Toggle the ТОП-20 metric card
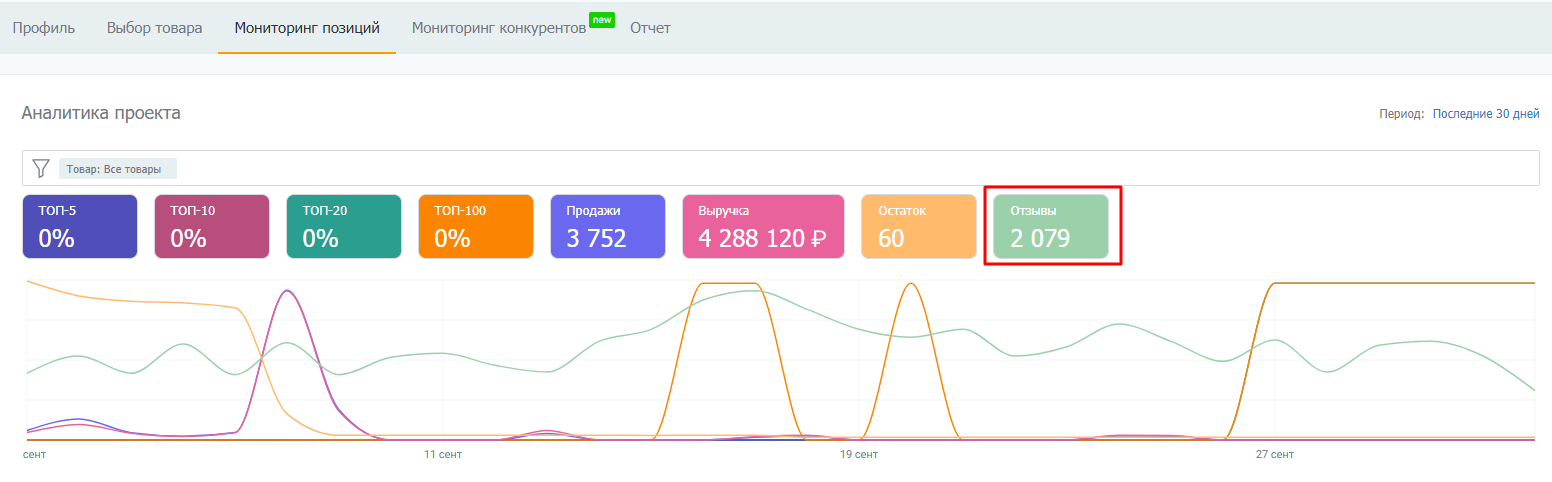 click(x=343, y=227)
